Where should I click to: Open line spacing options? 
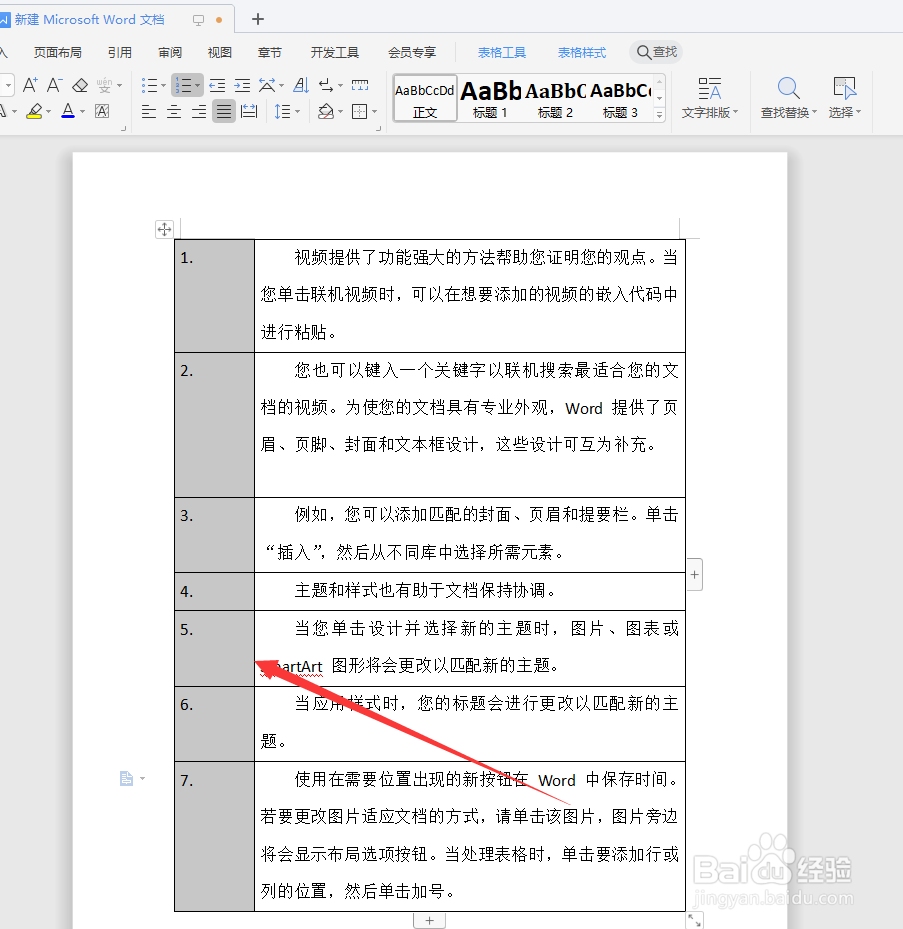click(x=283, y=111)
